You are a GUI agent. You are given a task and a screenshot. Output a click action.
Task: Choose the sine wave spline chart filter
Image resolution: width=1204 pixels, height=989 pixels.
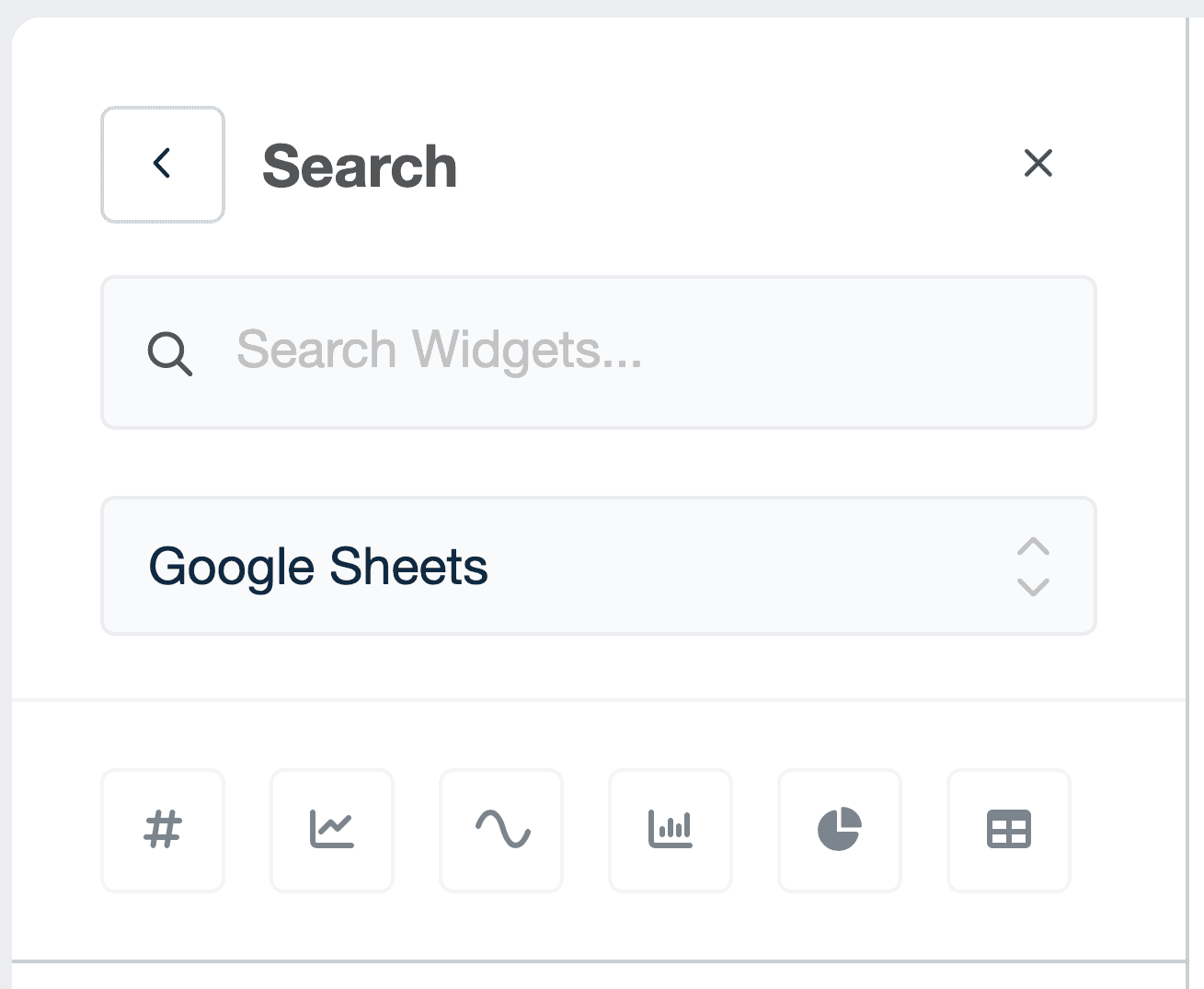tap(501, 830)
